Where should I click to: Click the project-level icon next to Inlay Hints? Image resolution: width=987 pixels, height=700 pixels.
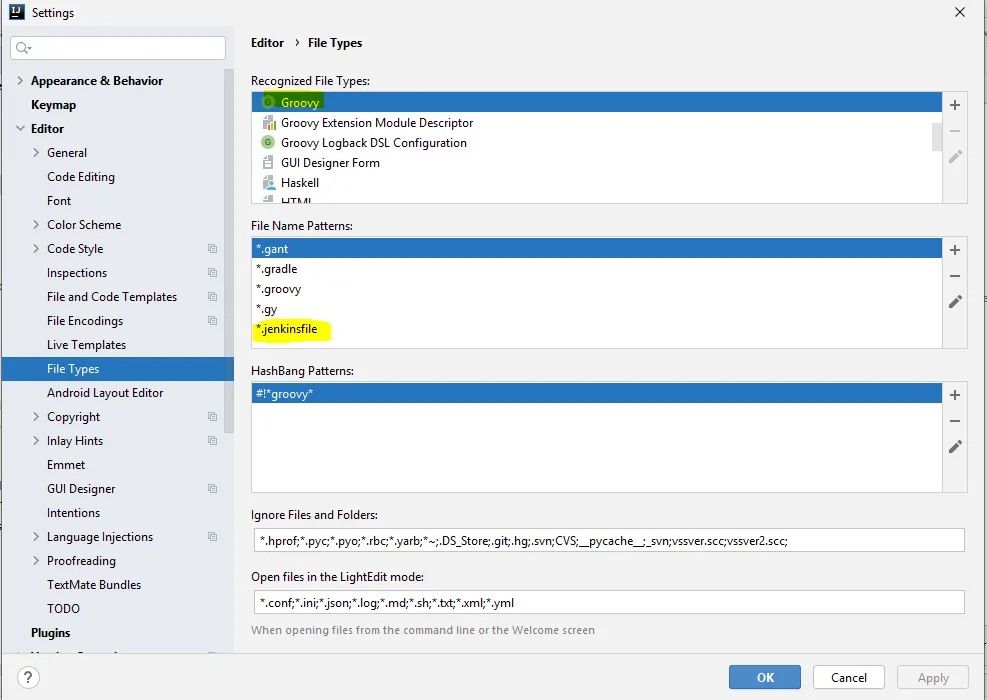(x=213, y=441)
